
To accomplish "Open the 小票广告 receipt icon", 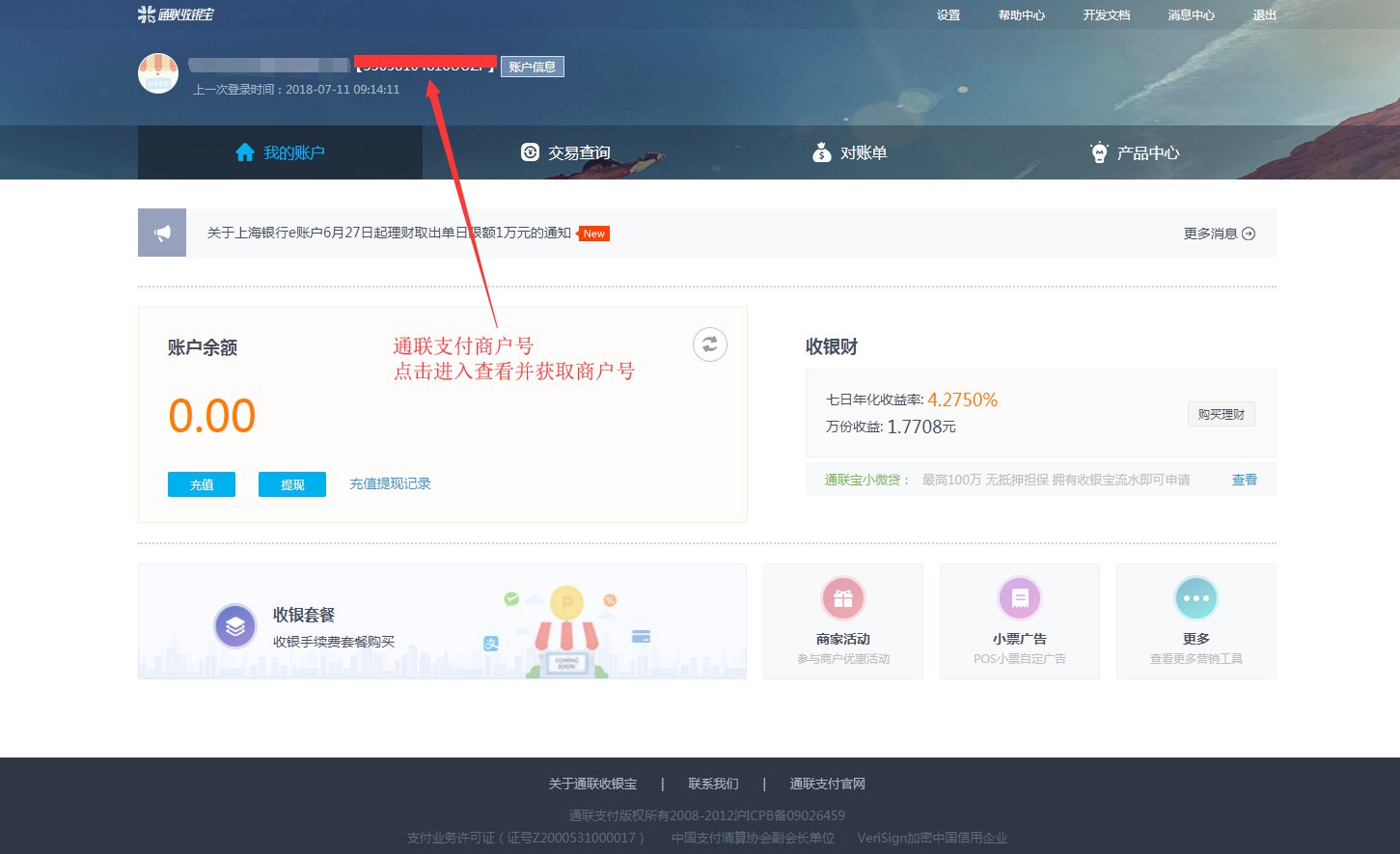I will pyautogui.click(x=1020, y=599).
